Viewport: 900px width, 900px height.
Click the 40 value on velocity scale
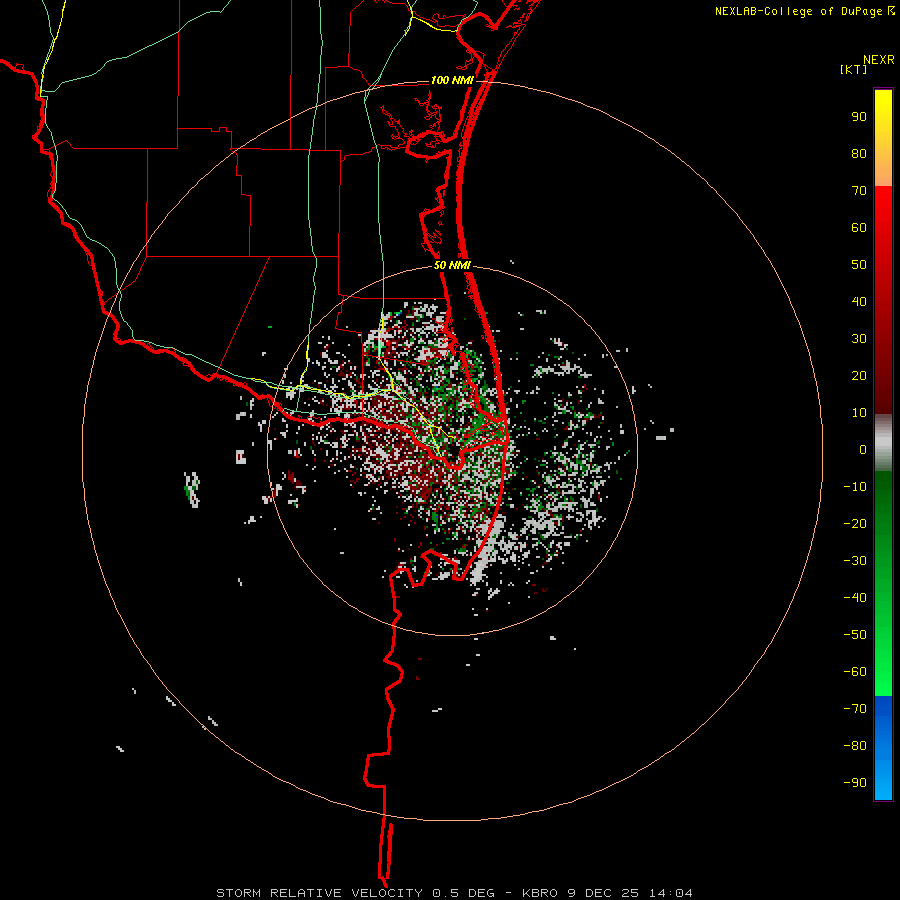[x=859, y=302]
